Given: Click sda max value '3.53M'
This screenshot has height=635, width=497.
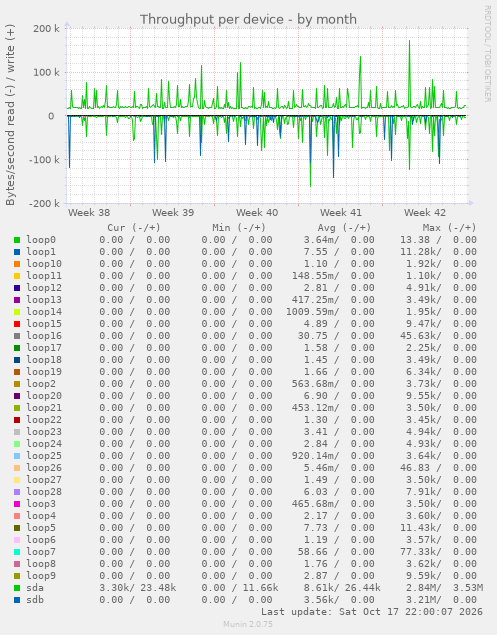Looking at the screenshot, I should (x=468, y=588).
